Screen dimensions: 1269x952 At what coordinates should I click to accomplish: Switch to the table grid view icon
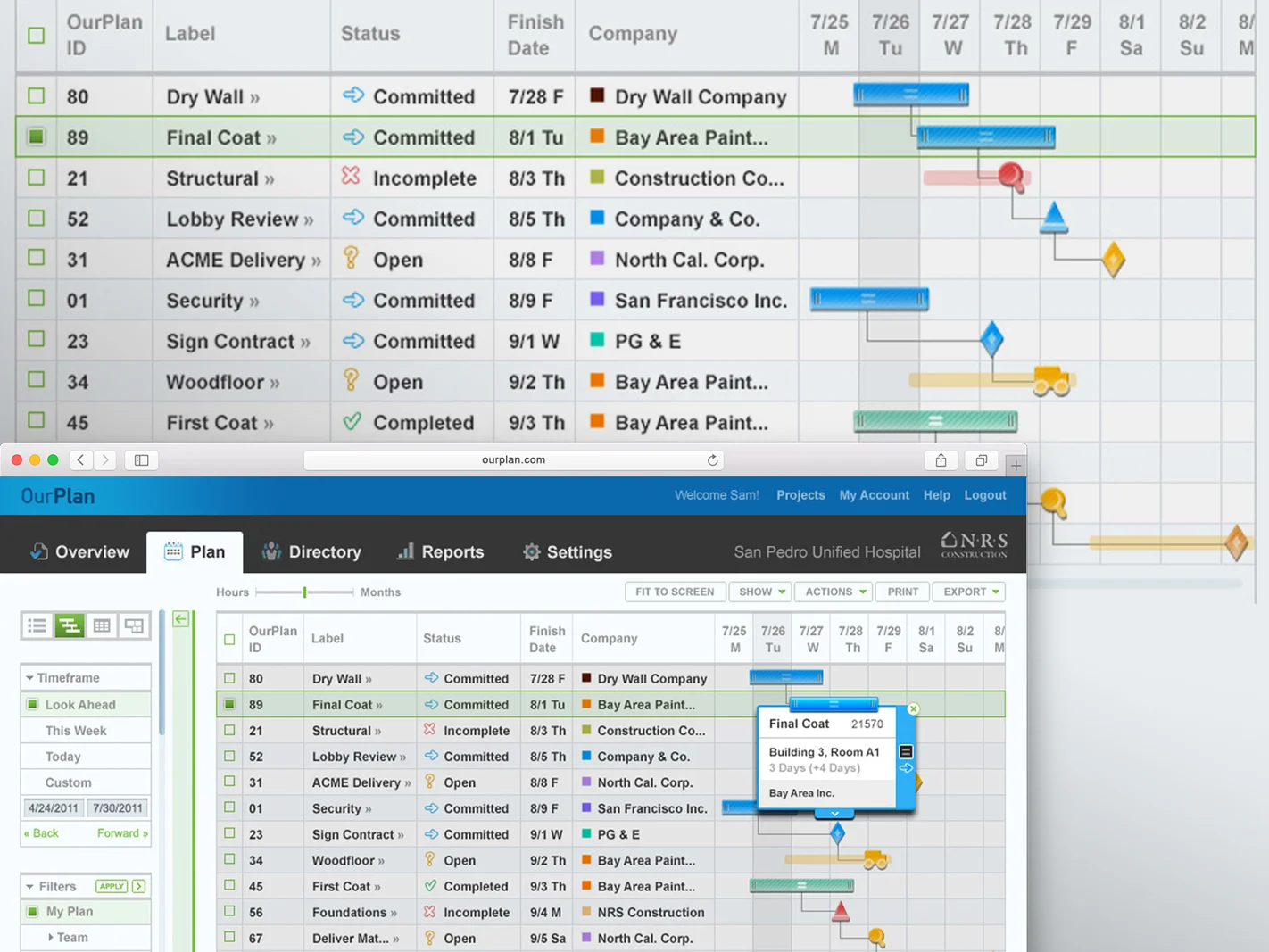point(102,625)
